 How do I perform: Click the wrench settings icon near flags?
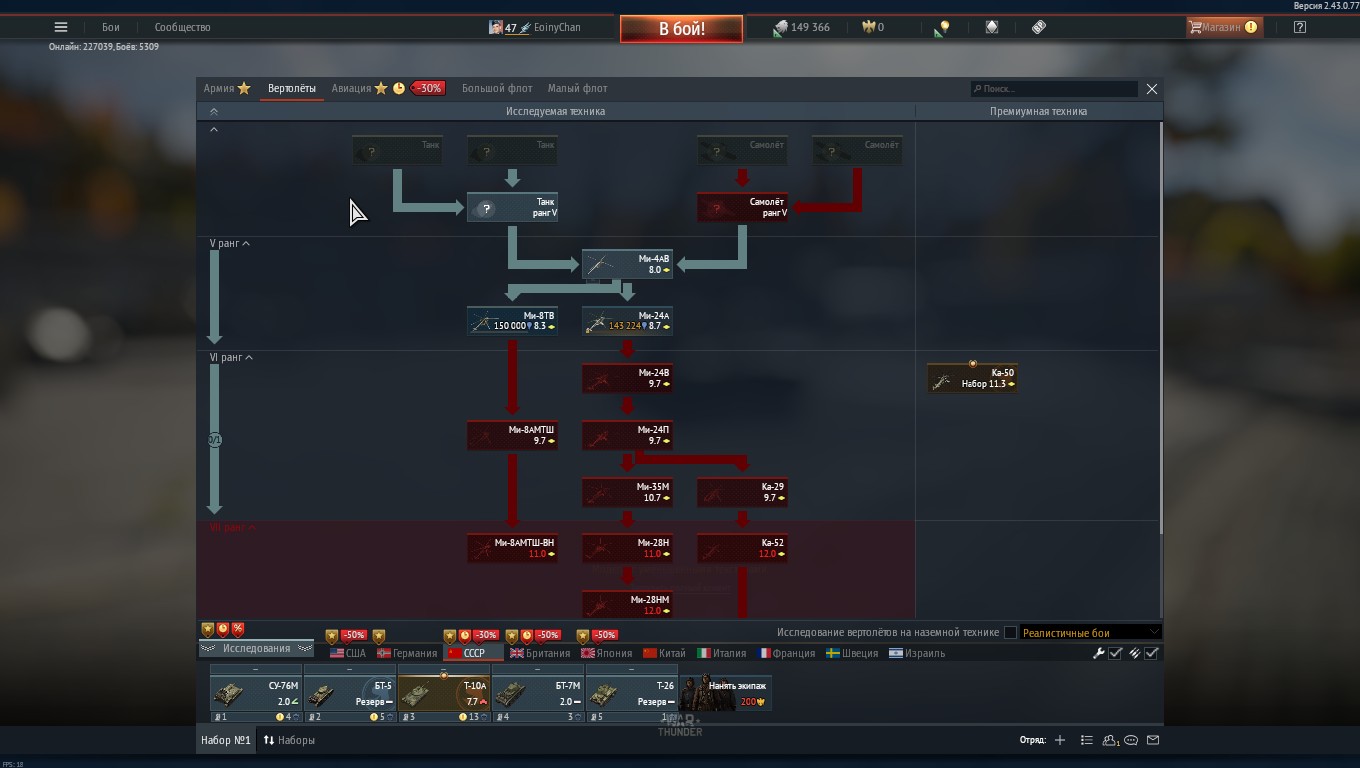[1098, 653]
